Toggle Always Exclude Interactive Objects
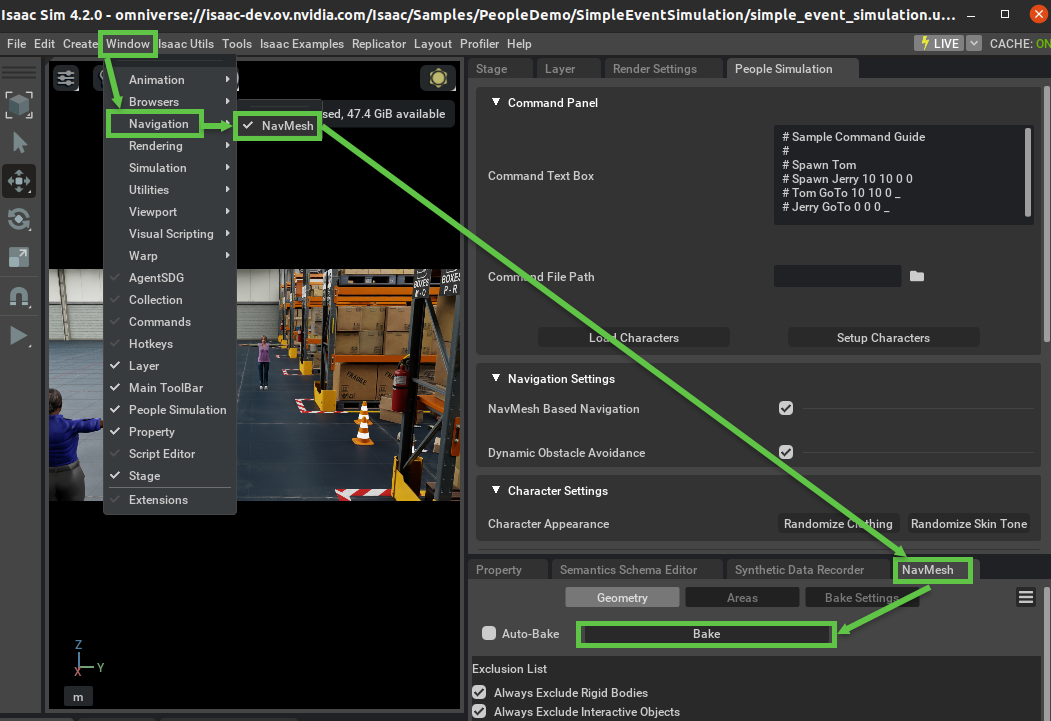This screenshot has width=1051, height=721. pyautogui.click(x=479, y=712)
